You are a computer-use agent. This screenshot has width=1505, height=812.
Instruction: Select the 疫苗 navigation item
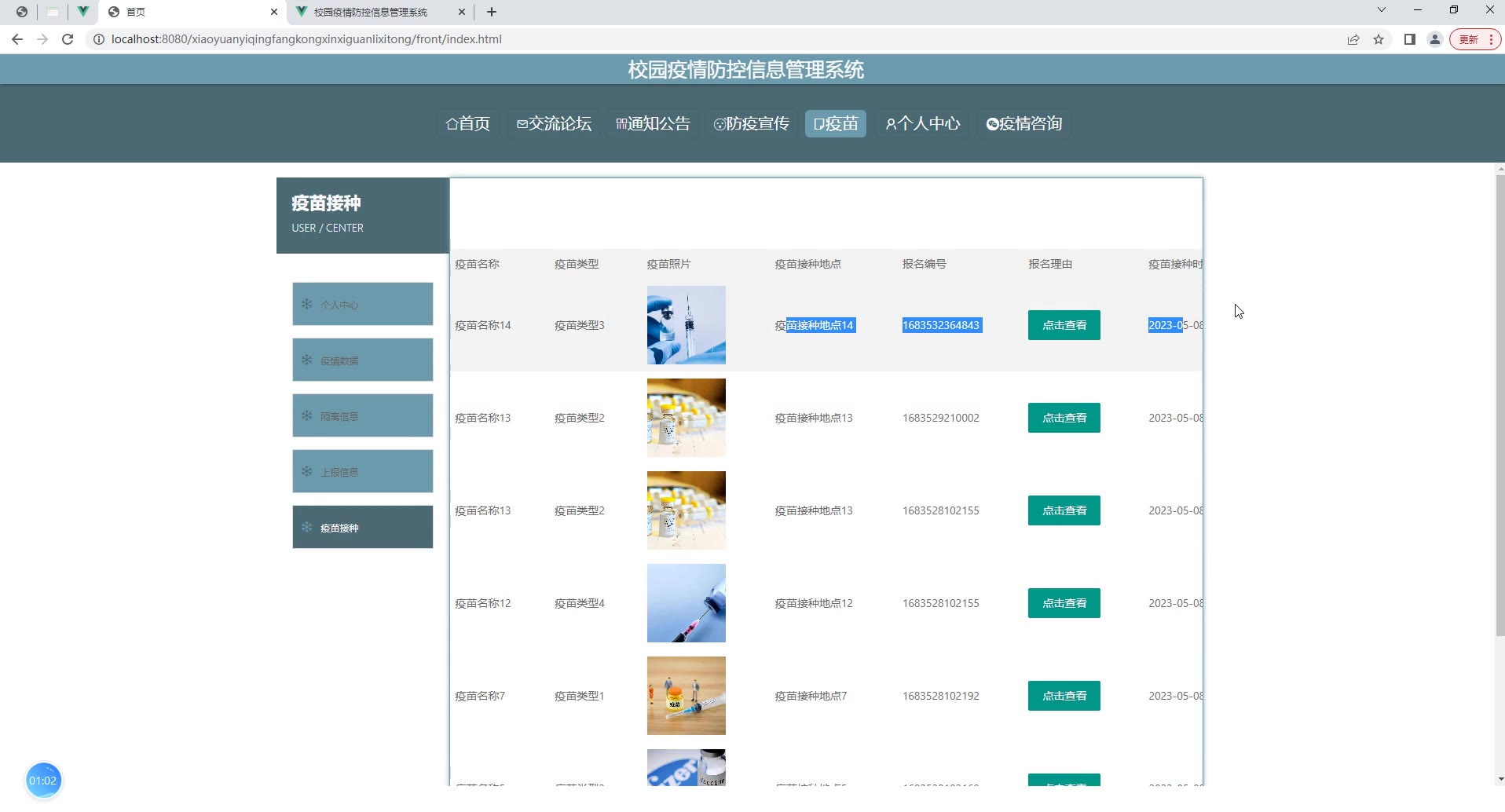click(x=836, y=123)
